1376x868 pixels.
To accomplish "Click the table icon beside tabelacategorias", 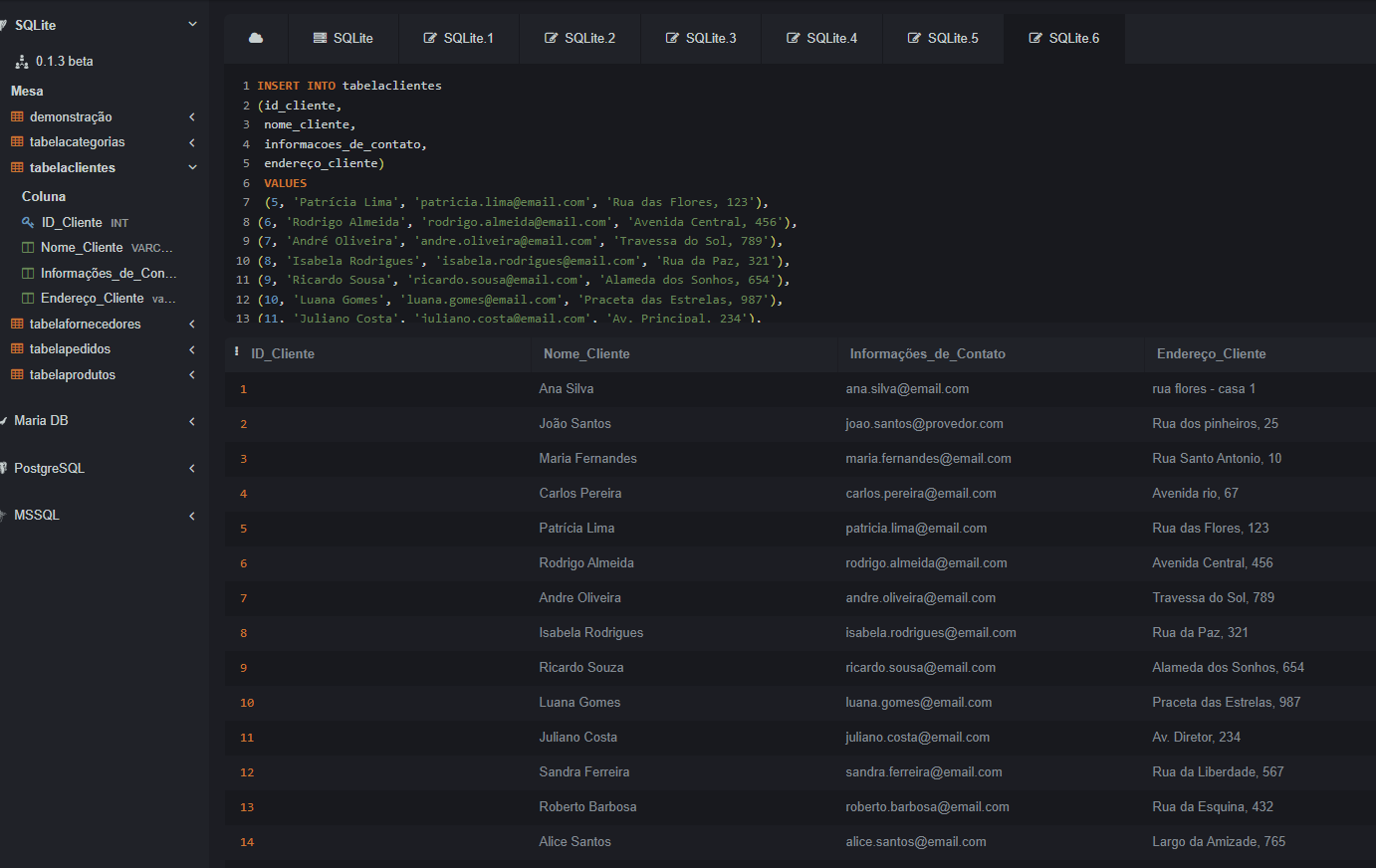I will pos(17,142).
